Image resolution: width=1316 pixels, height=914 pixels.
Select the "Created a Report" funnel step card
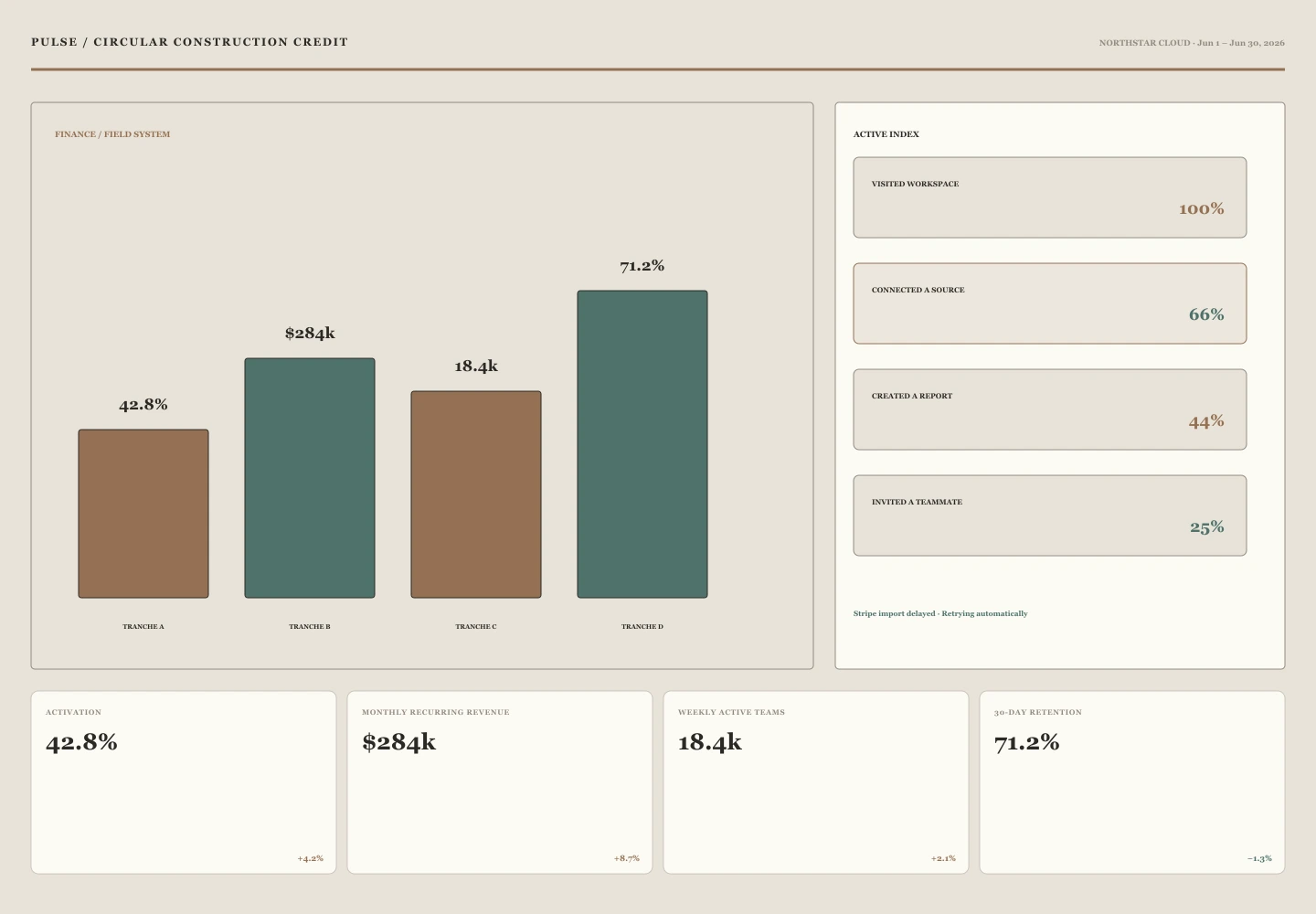[x=1050, y=409]
